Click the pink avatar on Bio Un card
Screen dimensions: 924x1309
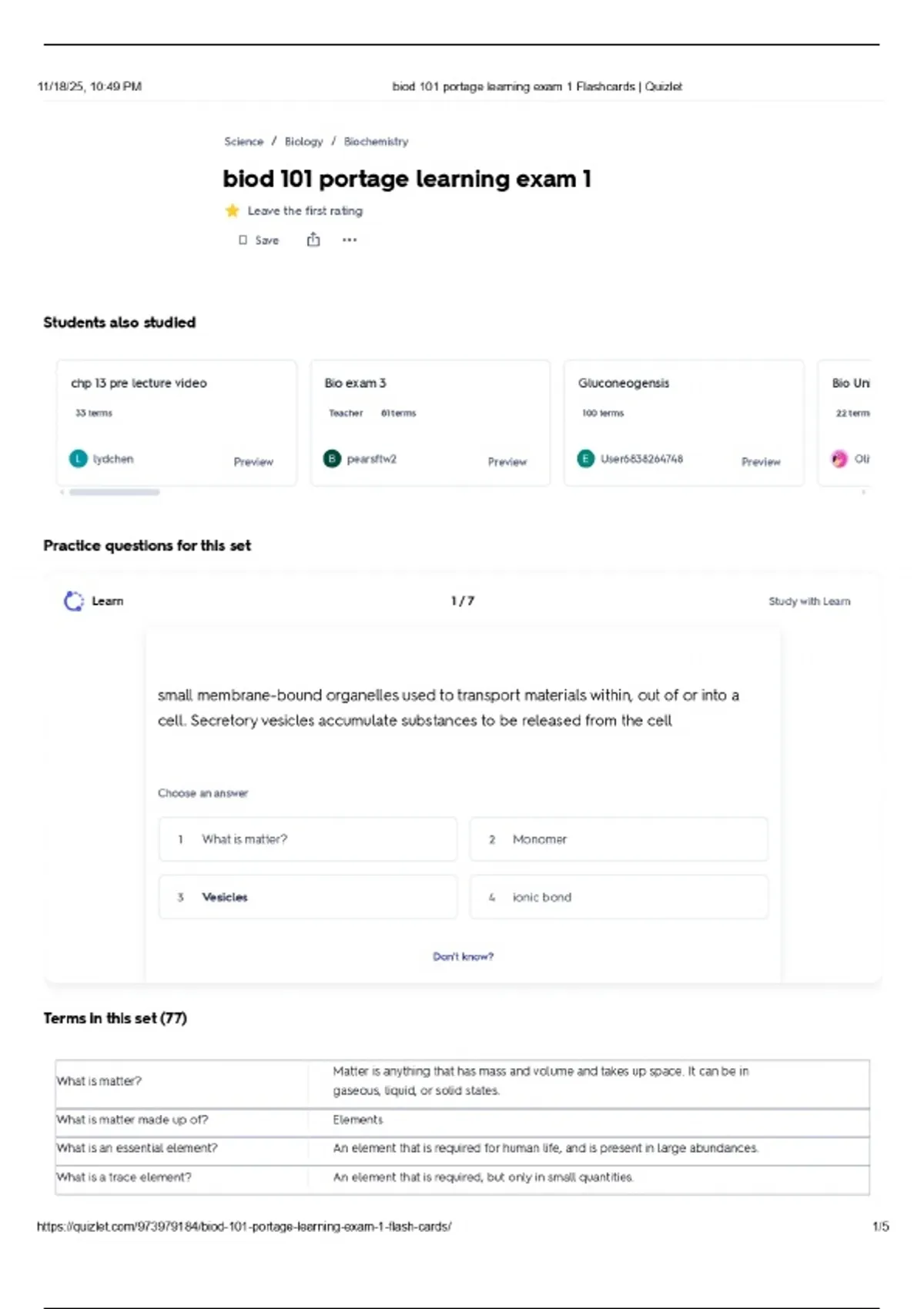click(839, 459)
